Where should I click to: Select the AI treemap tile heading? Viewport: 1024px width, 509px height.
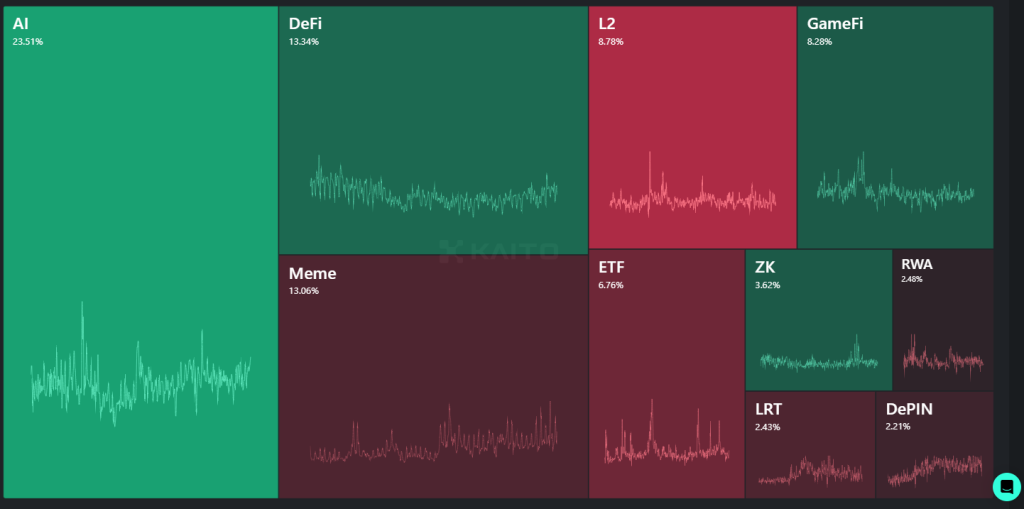click(21, 23)
